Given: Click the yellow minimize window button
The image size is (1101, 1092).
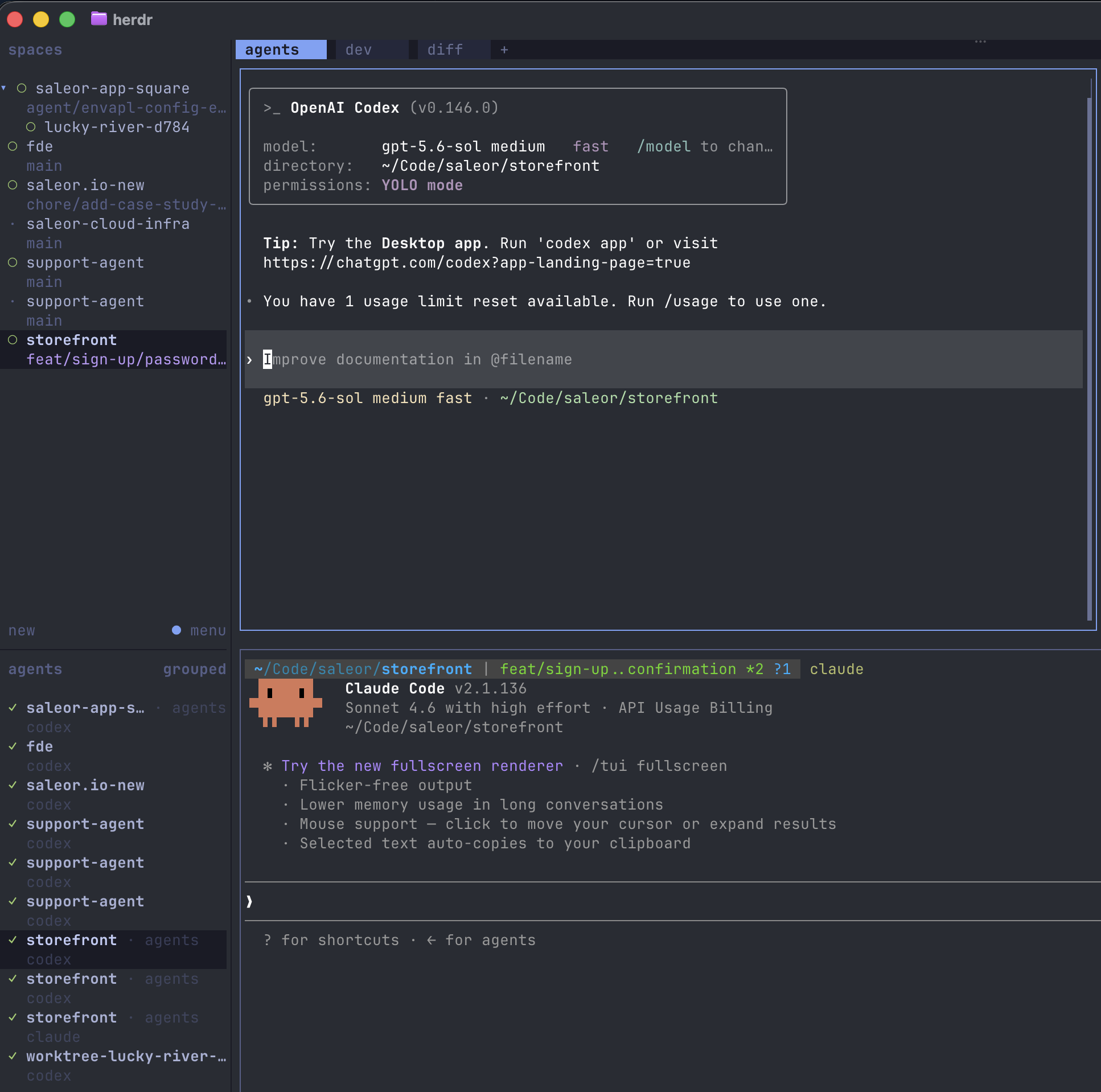Looking at the screenshot, I should pyautogui.click(x=41, y=19).
